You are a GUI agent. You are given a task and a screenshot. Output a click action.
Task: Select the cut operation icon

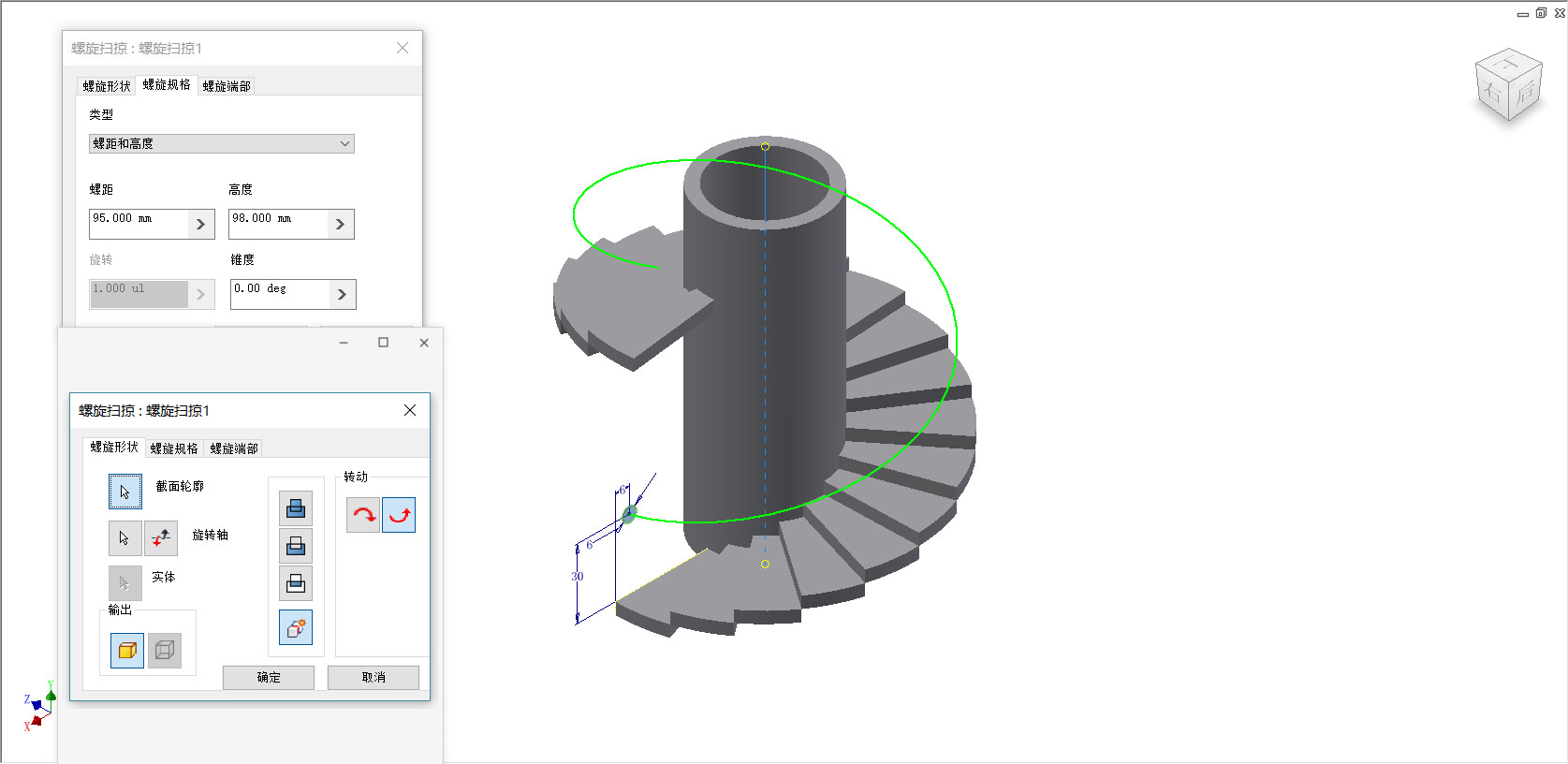(x=296, y=546)
